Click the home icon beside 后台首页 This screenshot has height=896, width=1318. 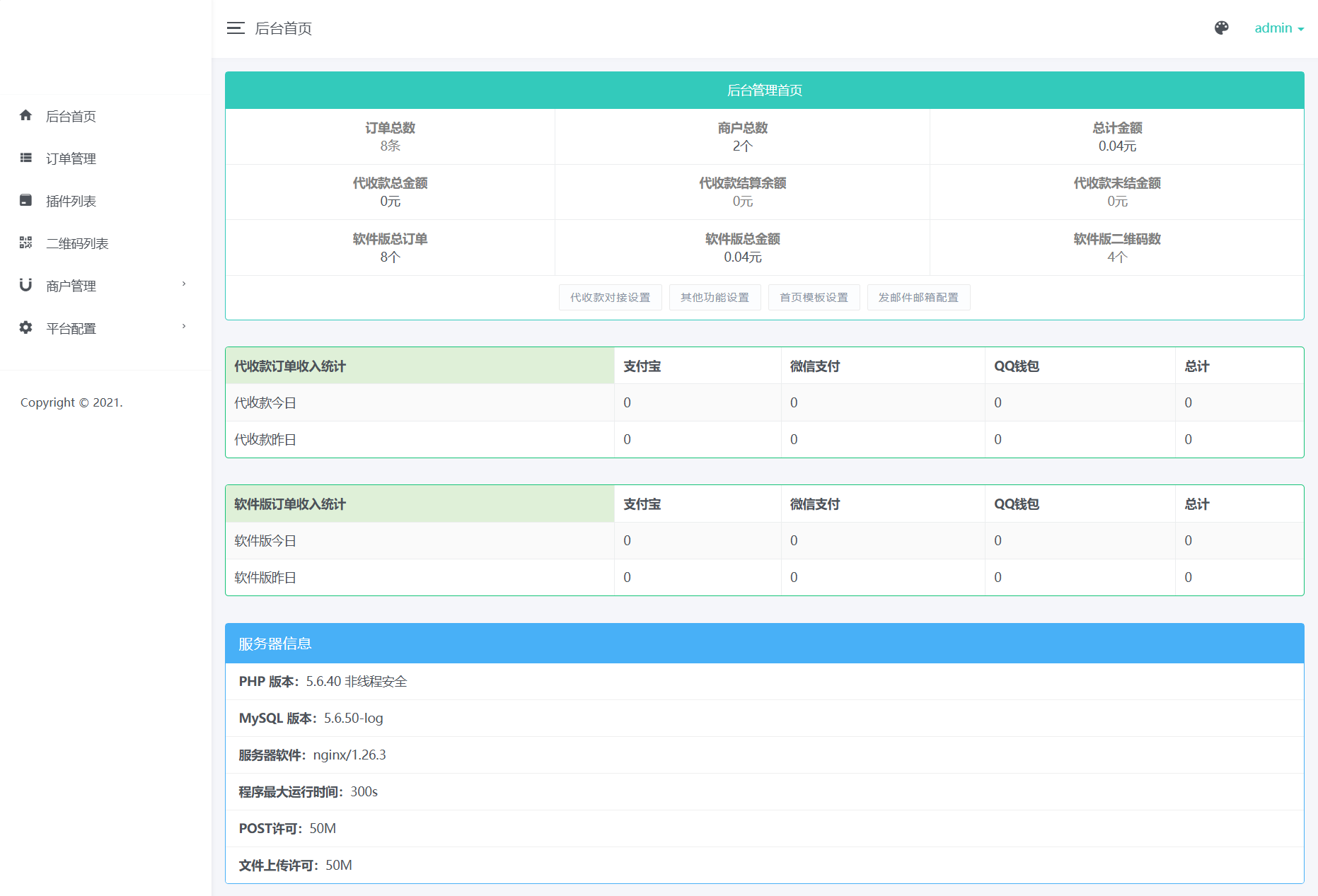coord(26,115)
